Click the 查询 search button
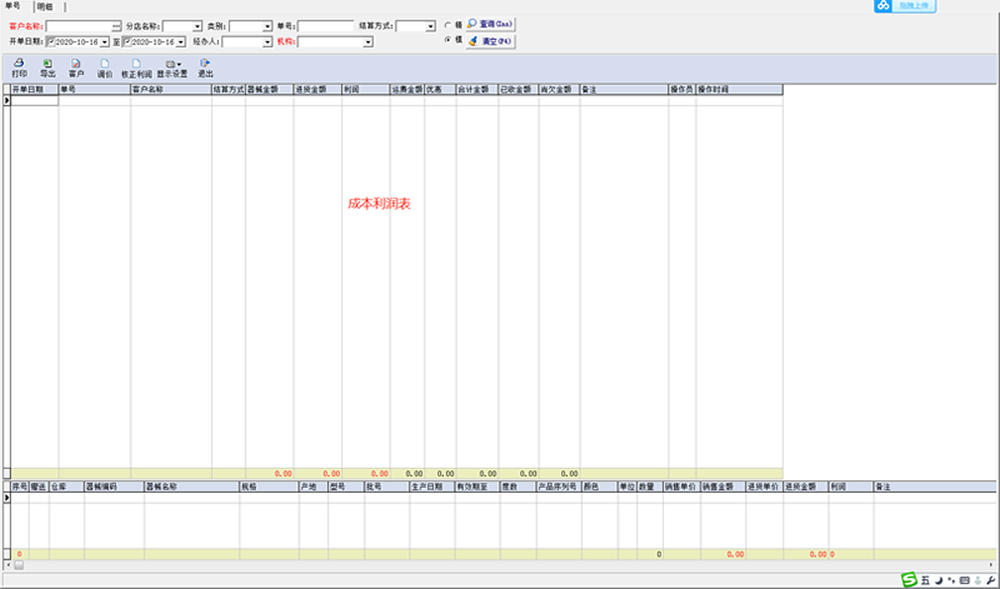The image size is (1000, 589). click(490, 23)
